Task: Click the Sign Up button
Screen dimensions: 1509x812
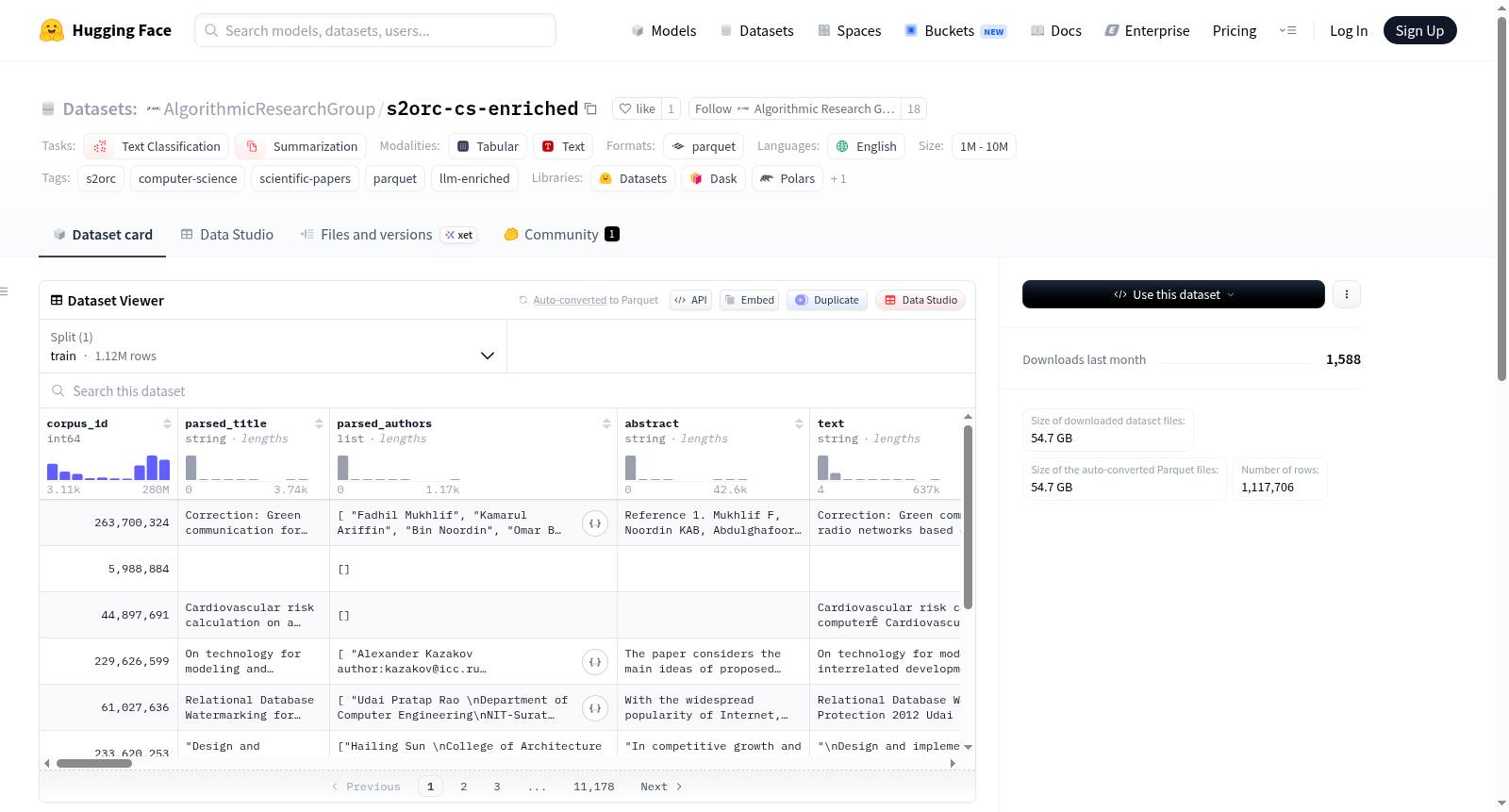Action: pyautogui.click(x=1419, y=30)
